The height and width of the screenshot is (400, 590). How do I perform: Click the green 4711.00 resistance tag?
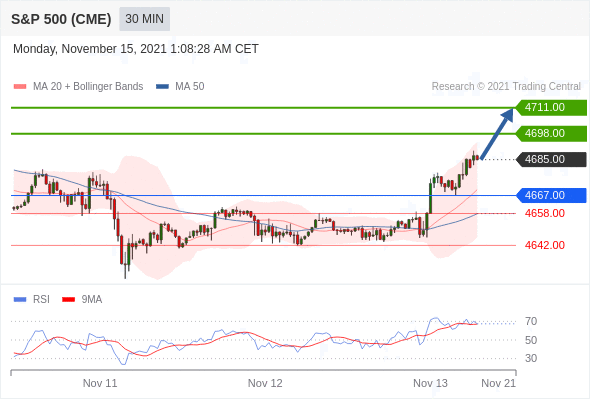551,108
